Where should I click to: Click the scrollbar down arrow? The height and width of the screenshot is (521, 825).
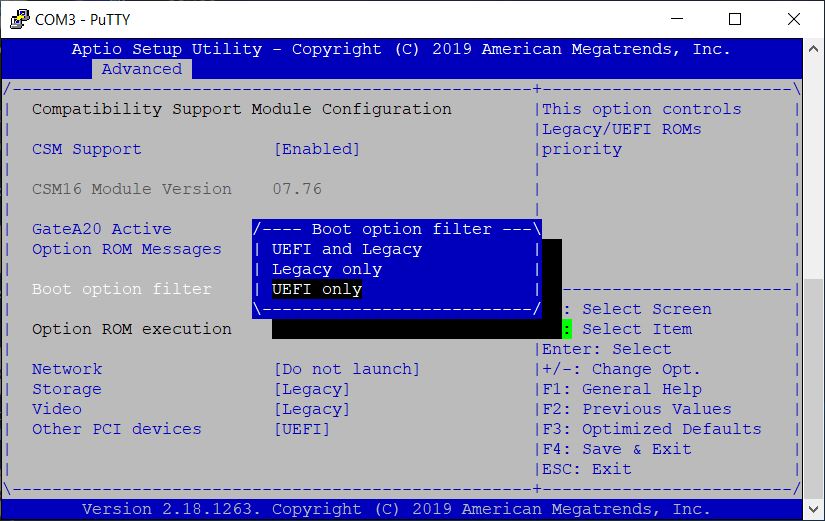pos(813,509)
